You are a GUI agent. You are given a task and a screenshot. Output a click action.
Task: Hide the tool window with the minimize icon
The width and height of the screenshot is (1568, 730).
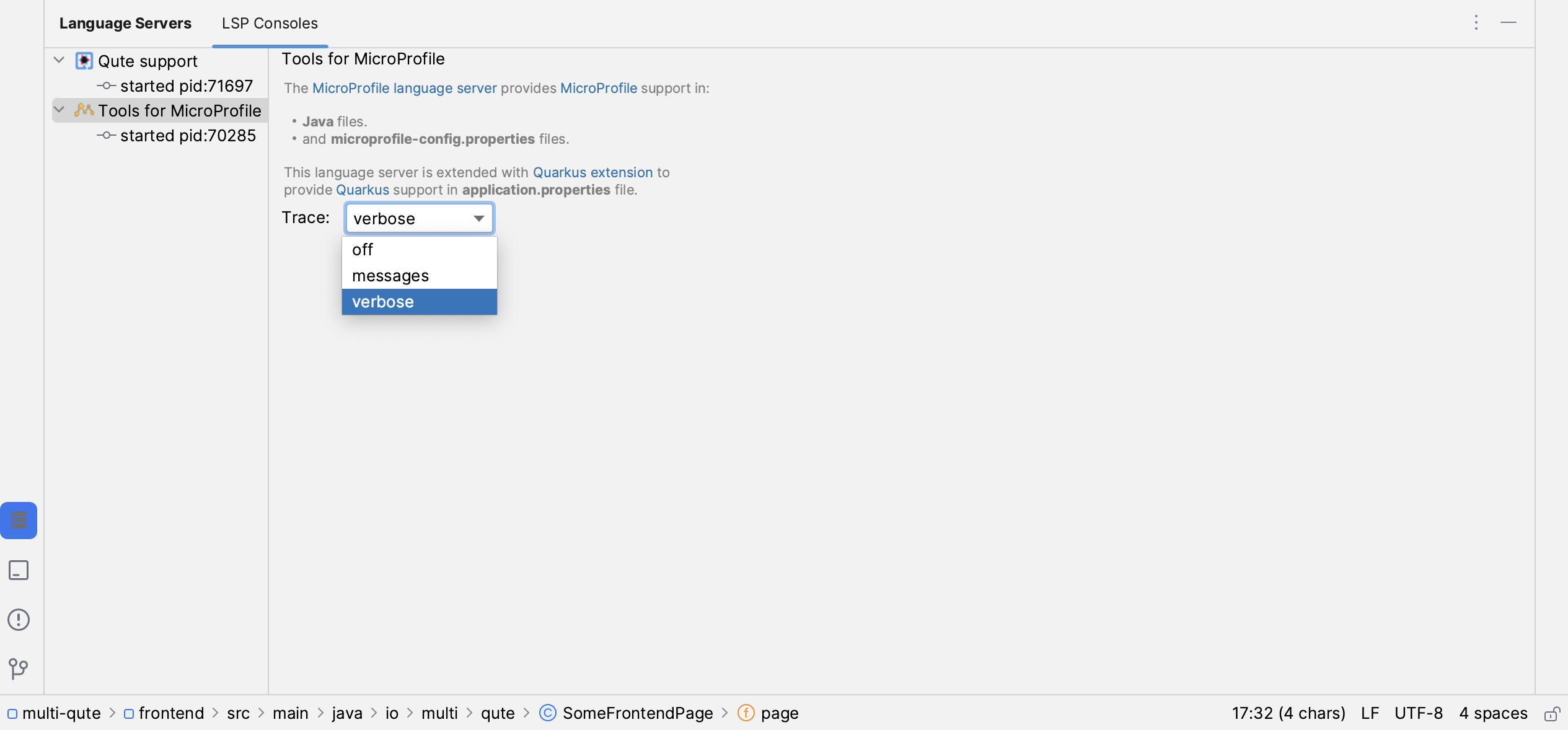[1509, 23]
